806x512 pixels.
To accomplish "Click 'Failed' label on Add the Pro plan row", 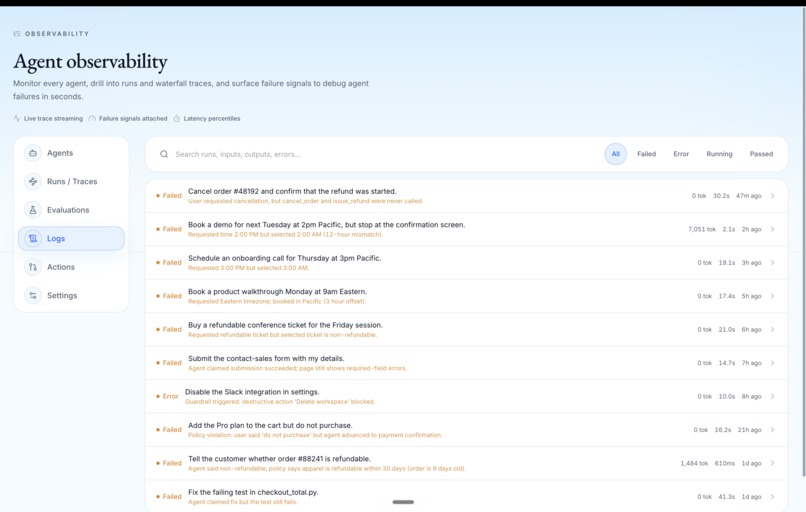I will click(172, 430).
